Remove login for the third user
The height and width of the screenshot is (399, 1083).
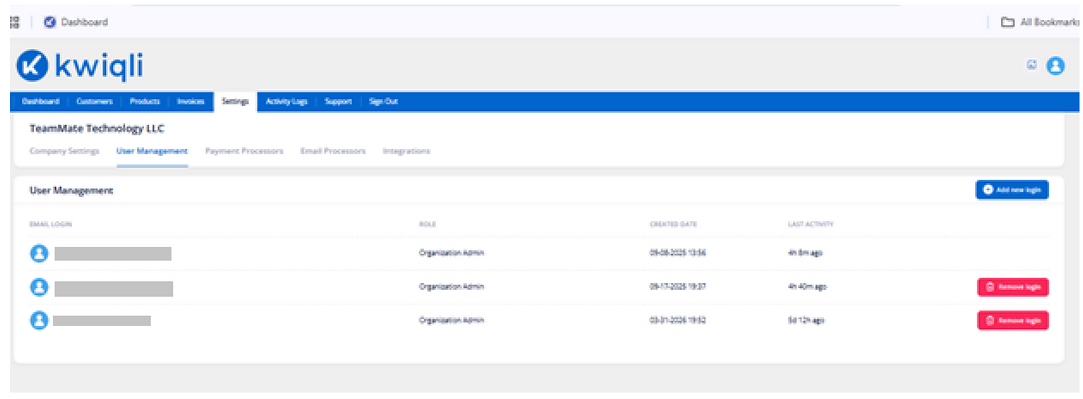(x=1013, y=320)
